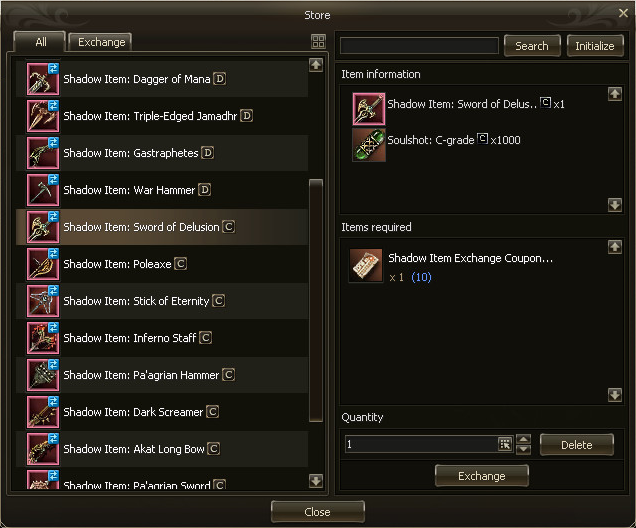Select Shadow Item: Akat Long Bow row
Image resolution: width=636 pixels, height=528 pixels.
coord(162,449)
